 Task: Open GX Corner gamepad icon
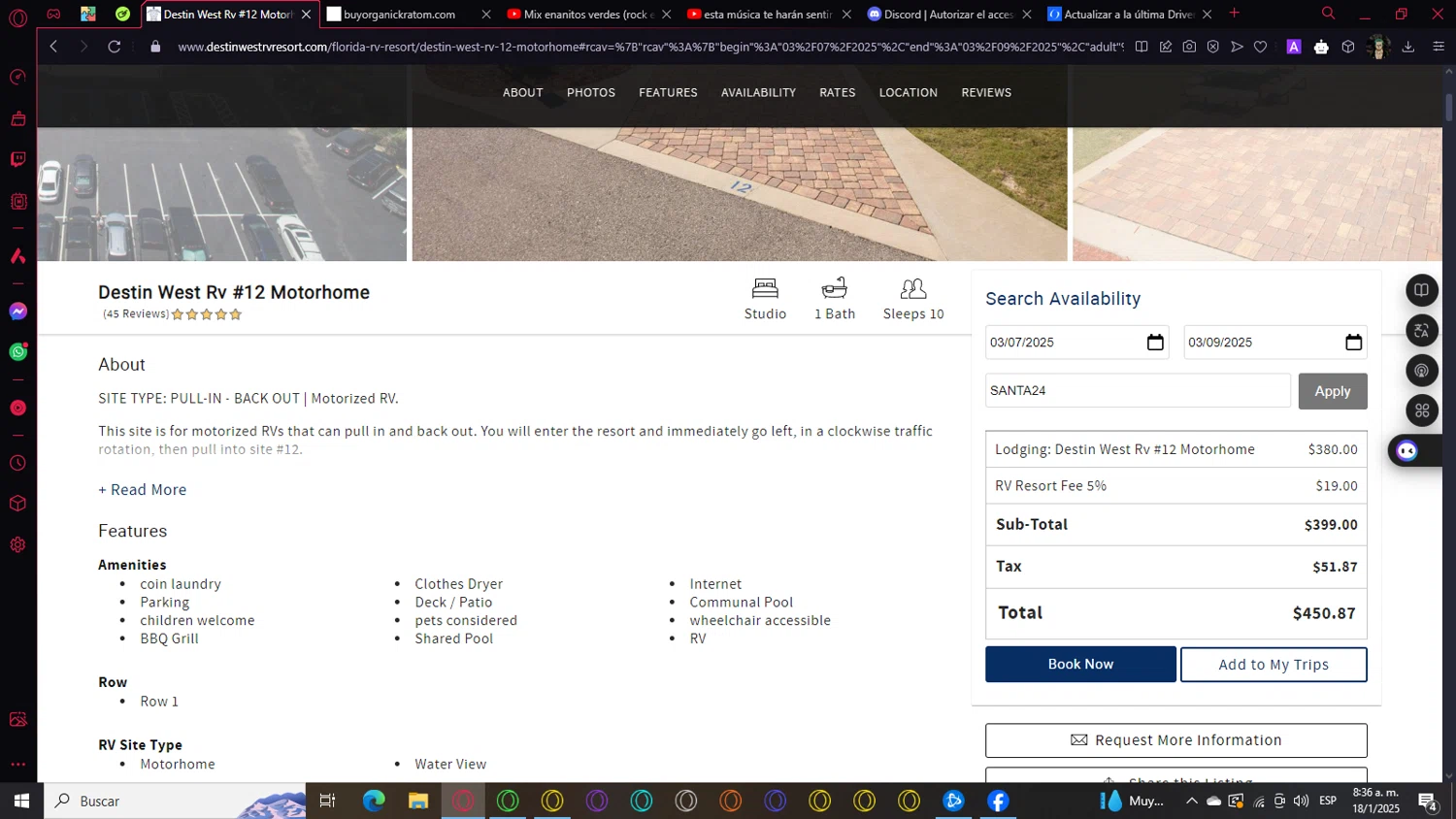[x=53, y=14]
